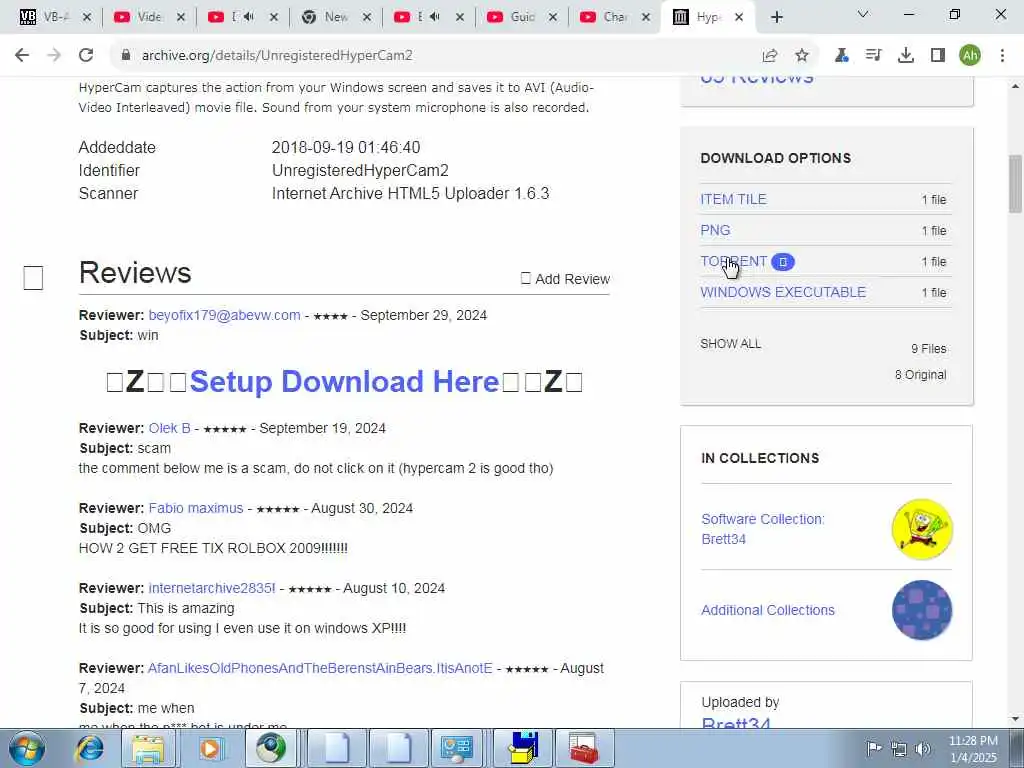
Task: Reload the archive.org page
Action: click(86, 56)
